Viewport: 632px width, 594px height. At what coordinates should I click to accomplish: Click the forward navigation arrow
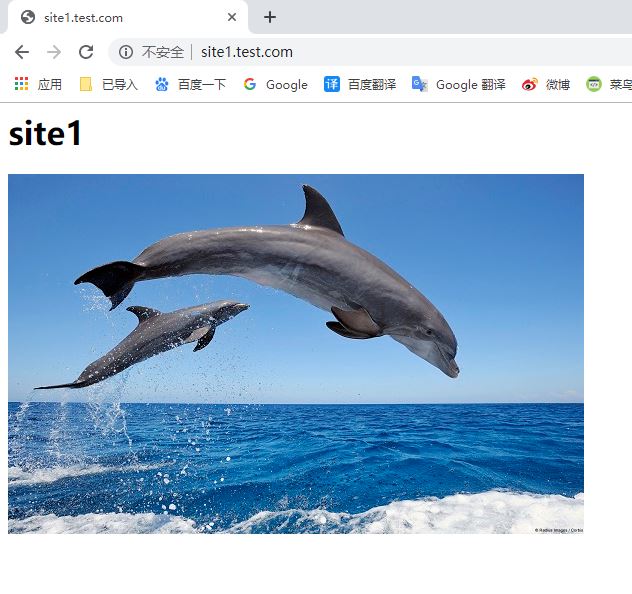(54, 52)
